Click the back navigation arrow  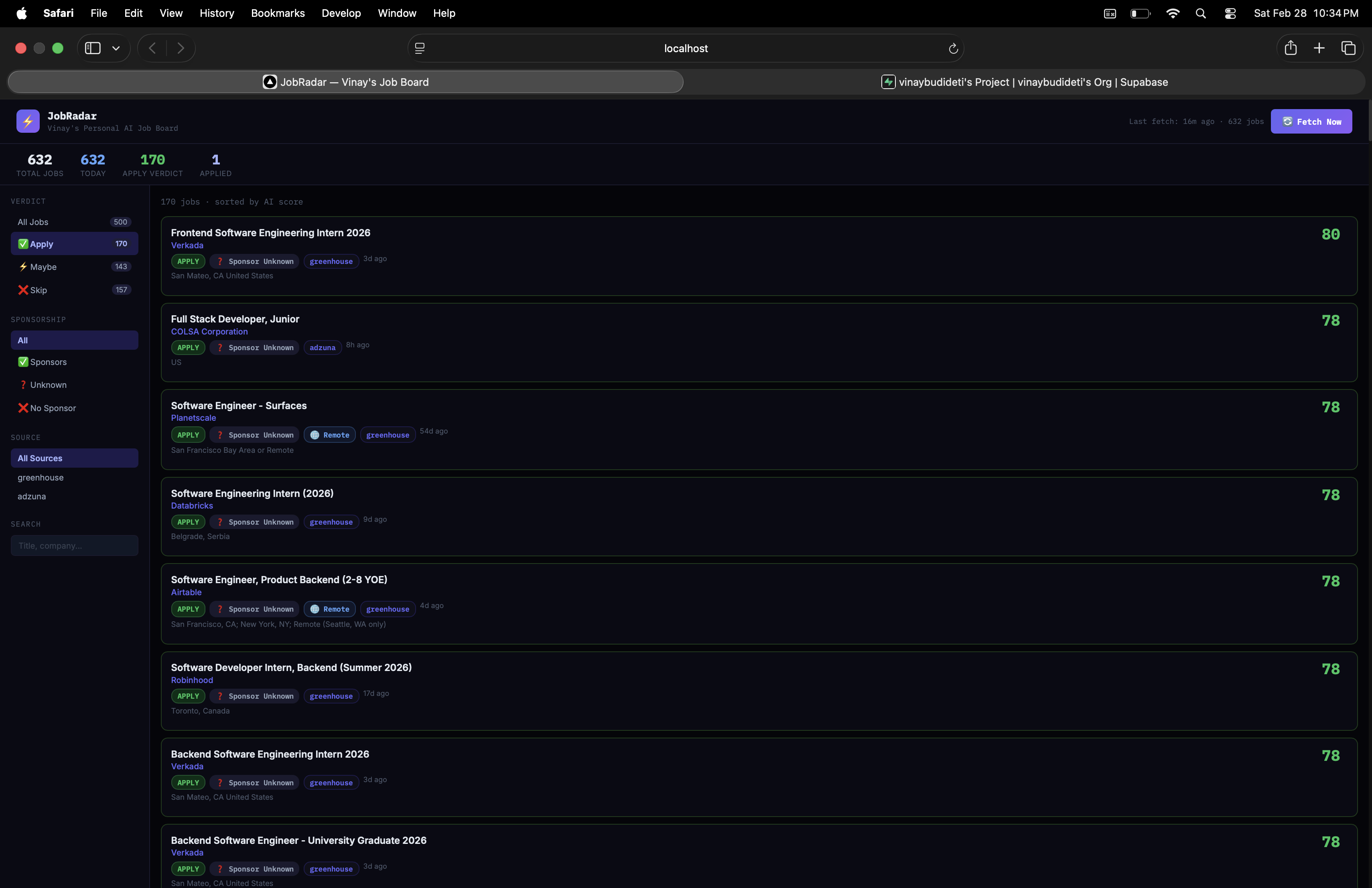152,49
